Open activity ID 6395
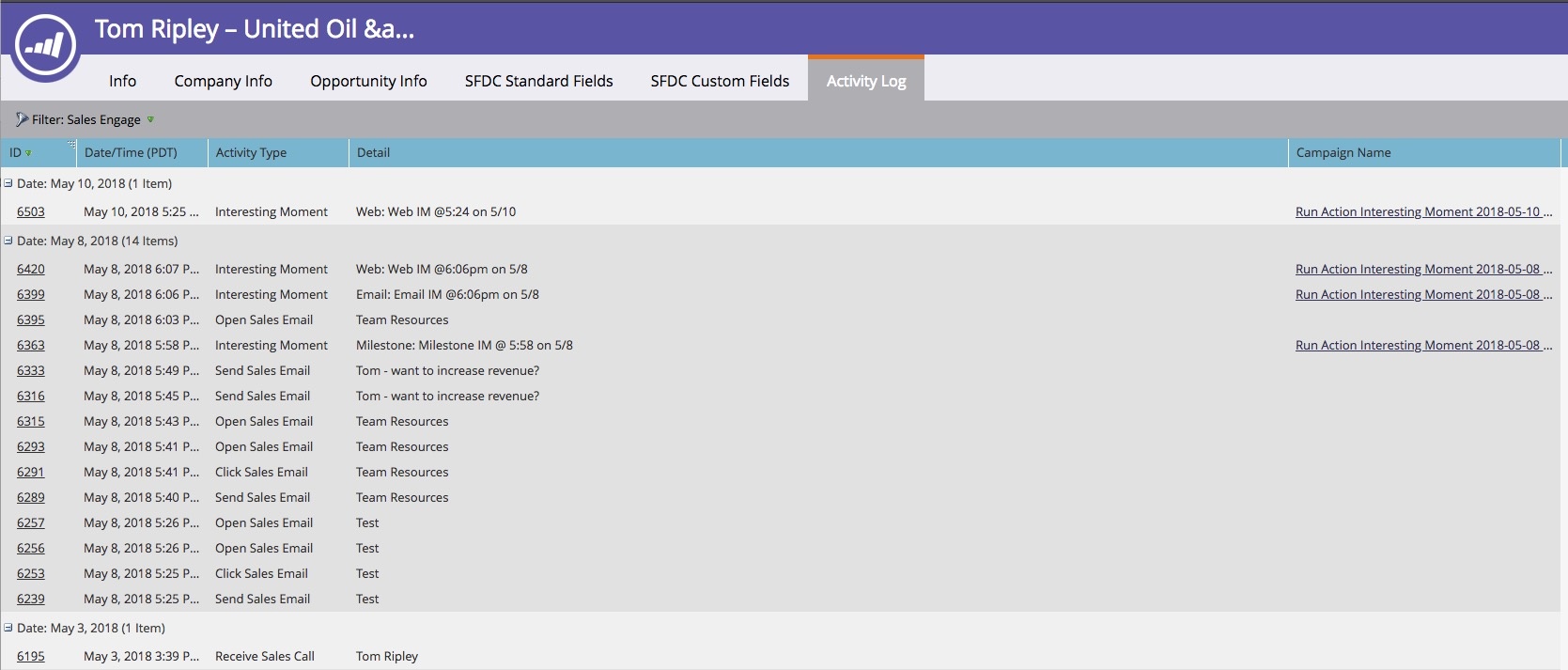The image size is (1568, 670). [x=31, y=319]
